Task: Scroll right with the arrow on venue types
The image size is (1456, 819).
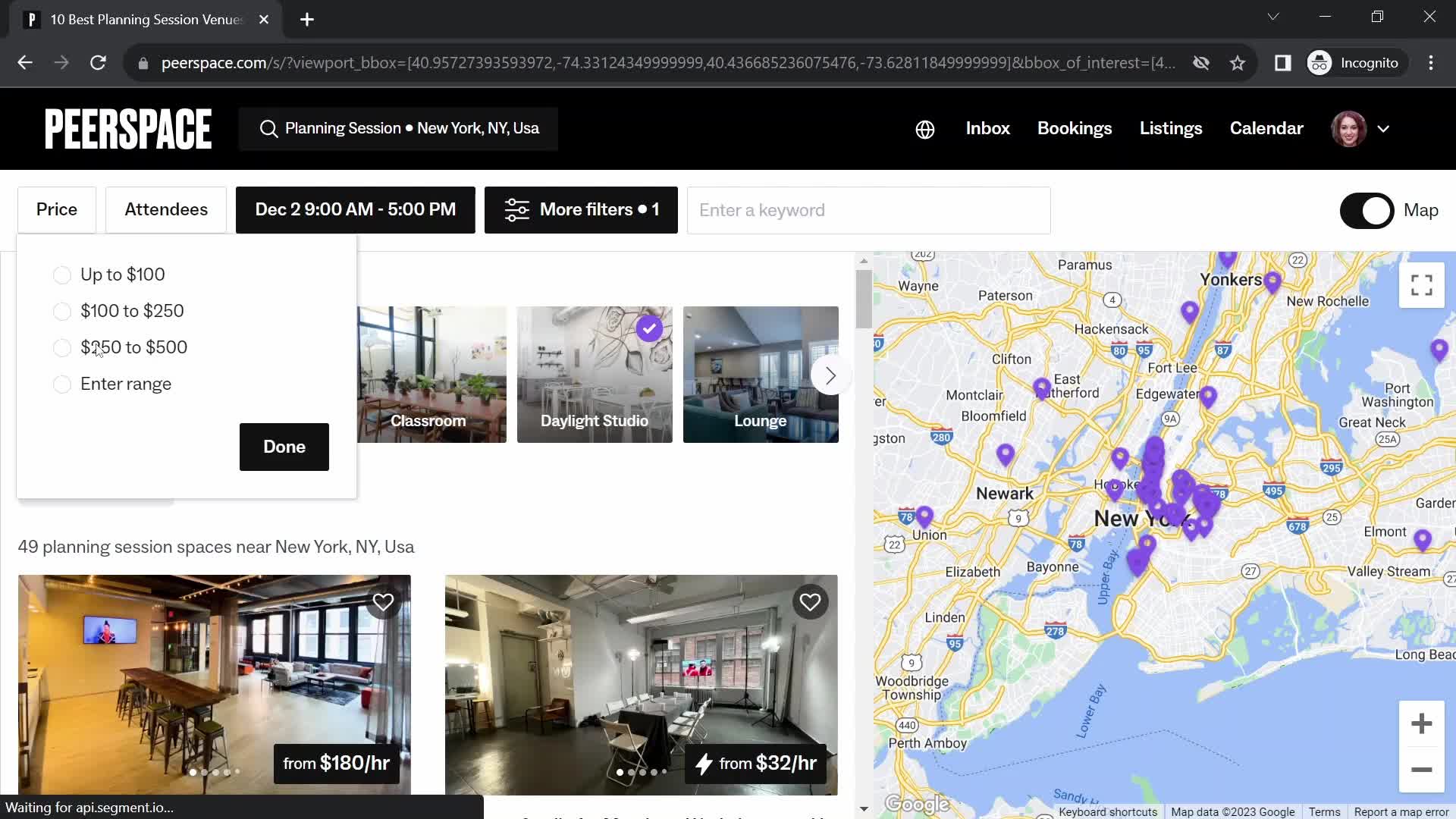Action: [831, 375]
